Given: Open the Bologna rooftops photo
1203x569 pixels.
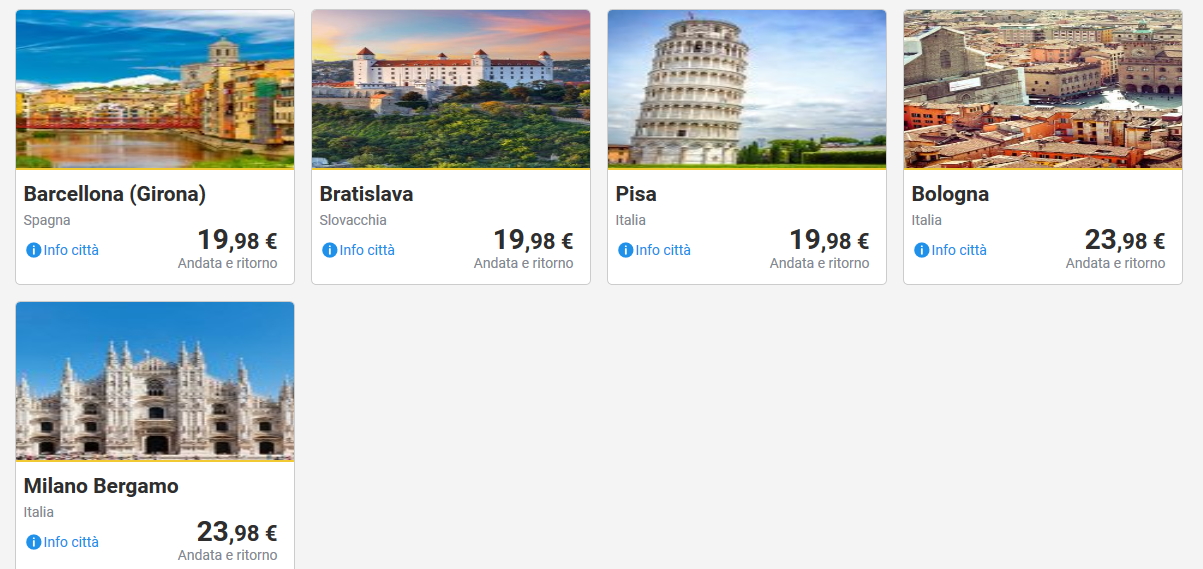Looking at the screenshot, I should (1043, 89).
